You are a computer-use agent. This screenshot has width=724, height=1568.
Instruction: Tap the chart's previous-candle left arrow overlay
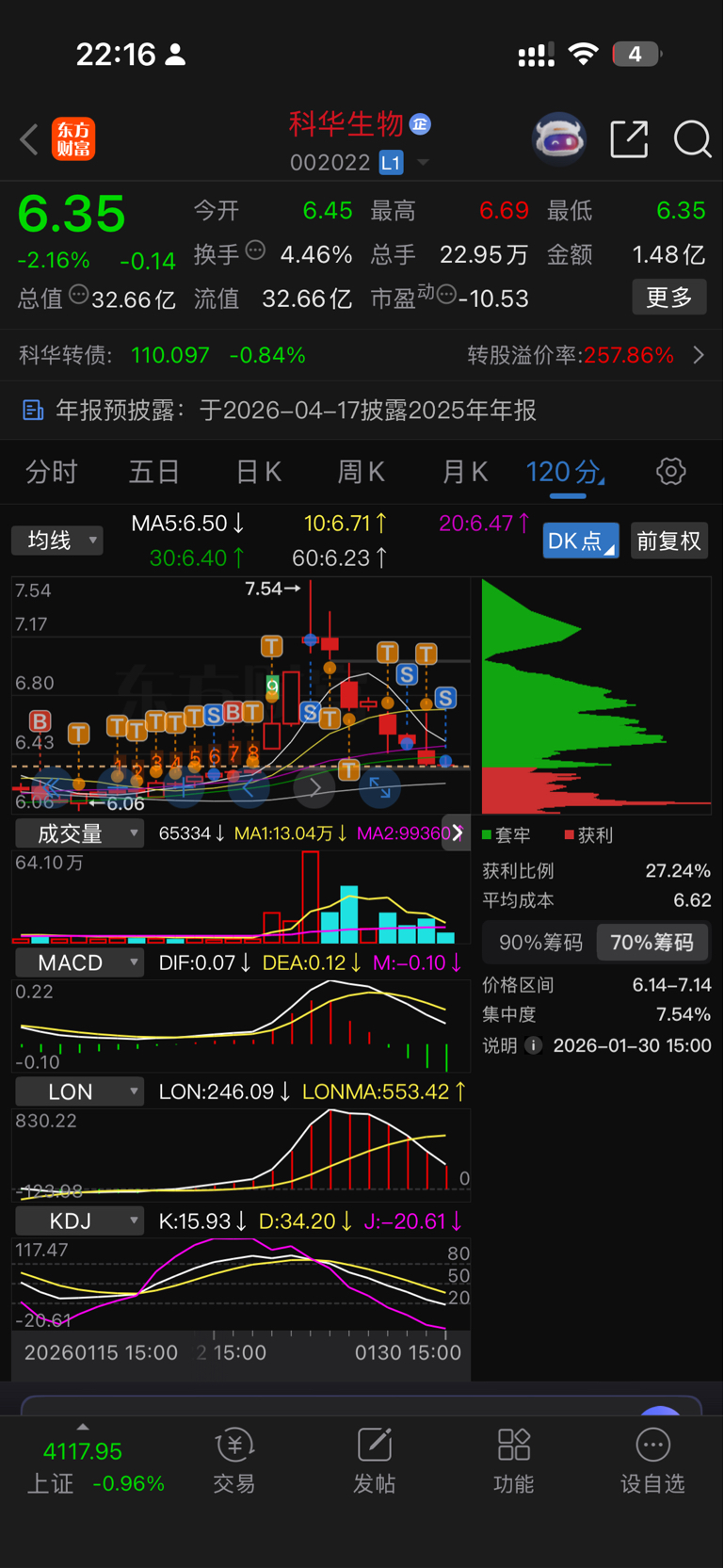249,786
